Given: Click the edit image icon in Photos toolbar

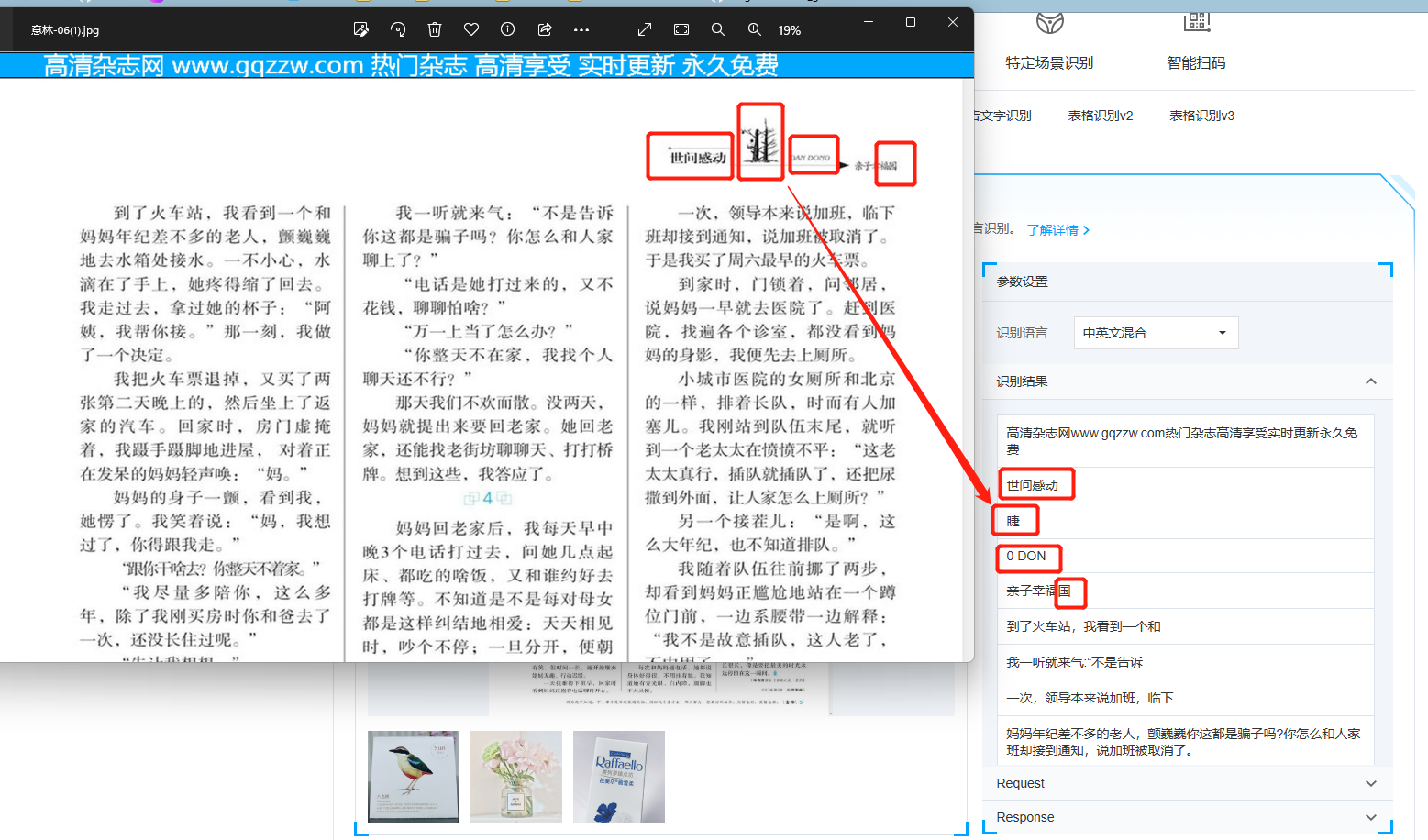Looking at the screenshot, I should click(x=361, y=29).
